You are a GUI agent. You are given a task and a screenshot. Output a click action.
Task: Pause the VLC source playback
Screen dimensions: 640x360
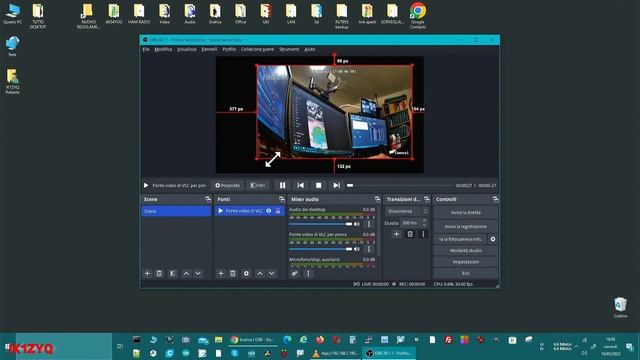[x=282, y=185]
